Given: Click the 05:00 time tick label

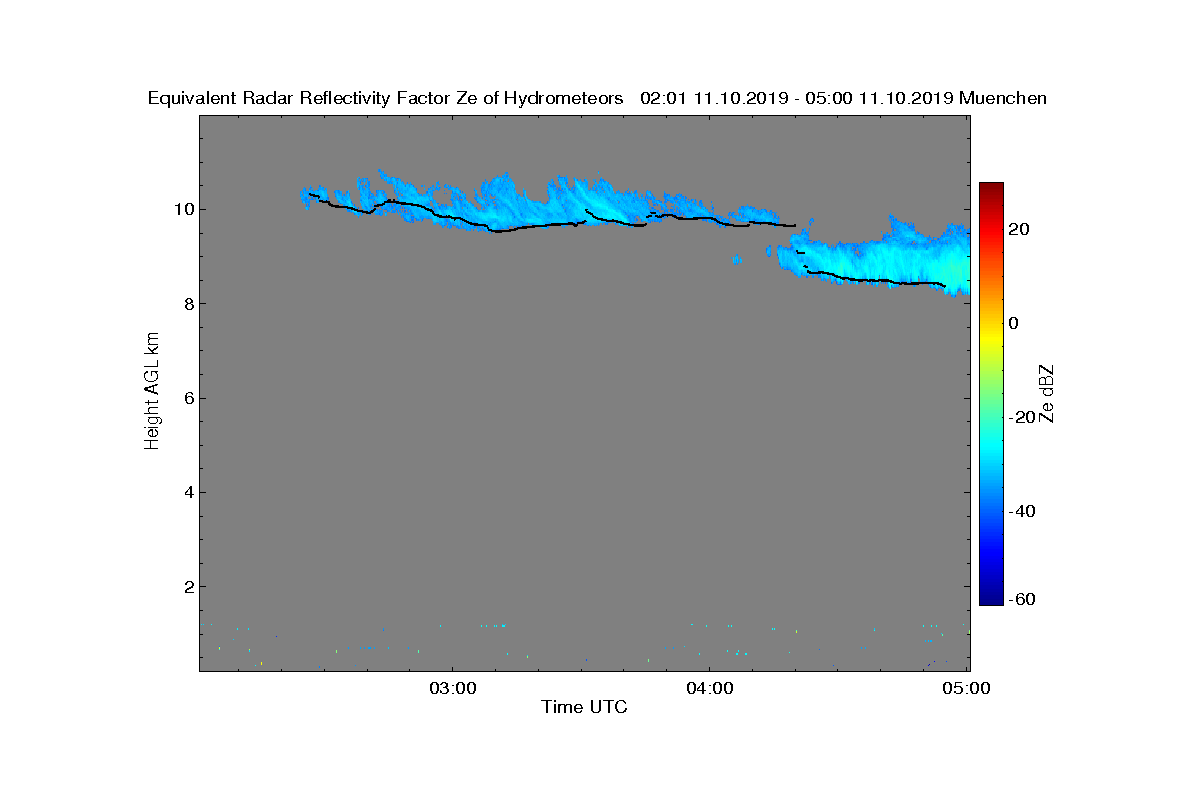Looking at the screenshot, I should (968, 688).
